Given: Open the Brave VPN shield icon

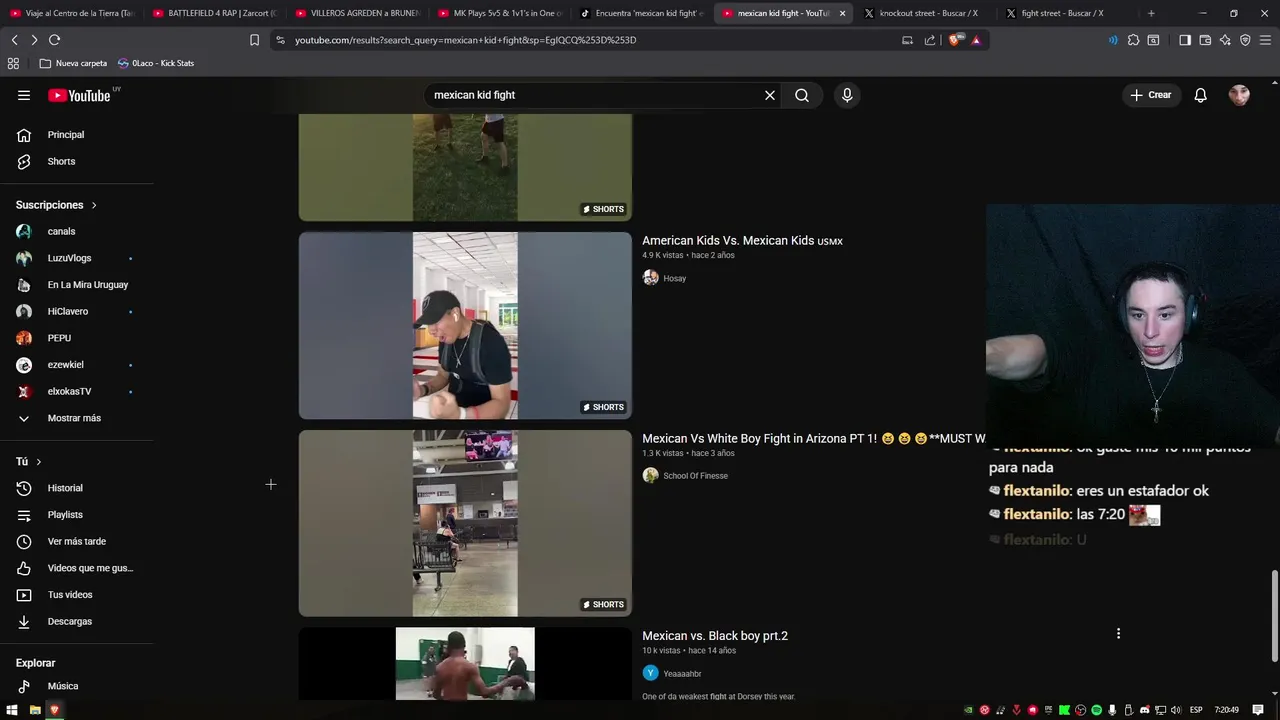Looking at the screenshot, I should point(1245,40).
